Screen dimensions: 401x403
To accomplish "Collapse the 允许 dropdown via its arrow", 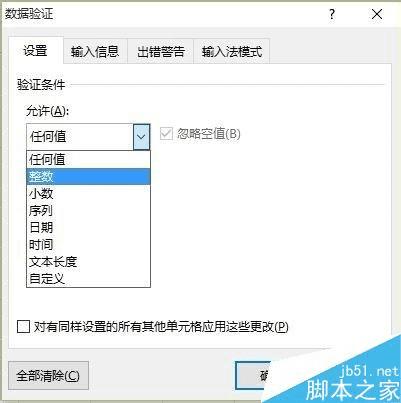I will (141, 137).
